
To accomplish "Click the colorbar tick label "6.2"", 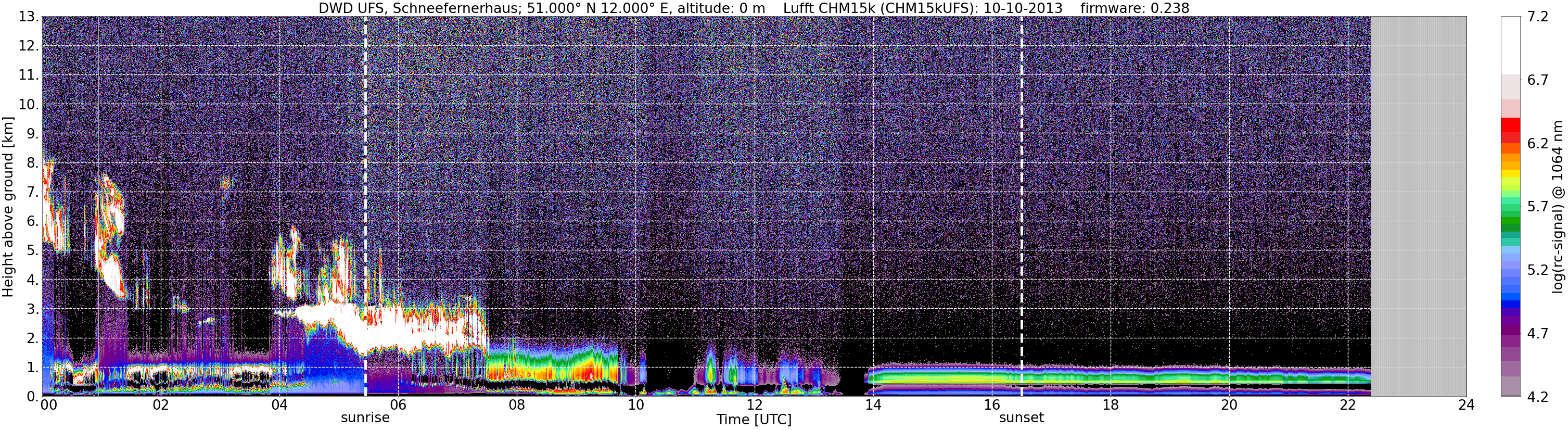I will coord(1538,144).
